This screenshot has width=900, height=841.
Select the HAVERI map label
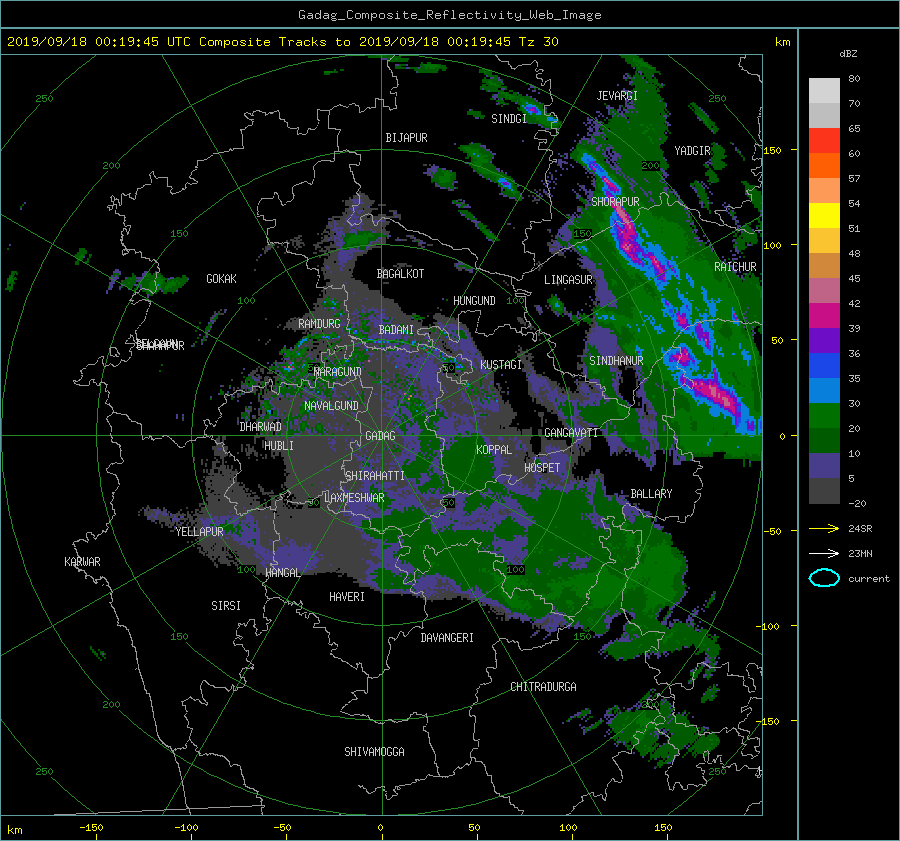tap(347, 596)
